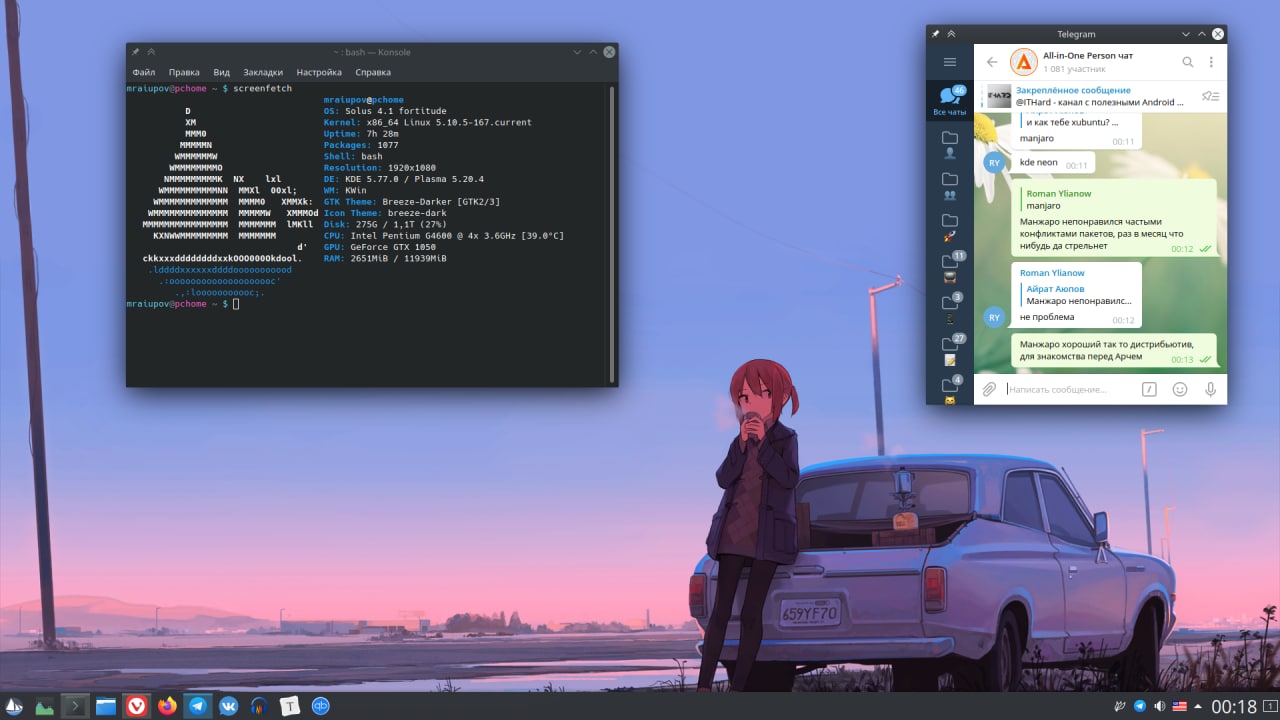The height and width of the screenshot is (720, 1280).
Task: Click the quoted reply from Айрат Аюпов
Action: 1078,294
